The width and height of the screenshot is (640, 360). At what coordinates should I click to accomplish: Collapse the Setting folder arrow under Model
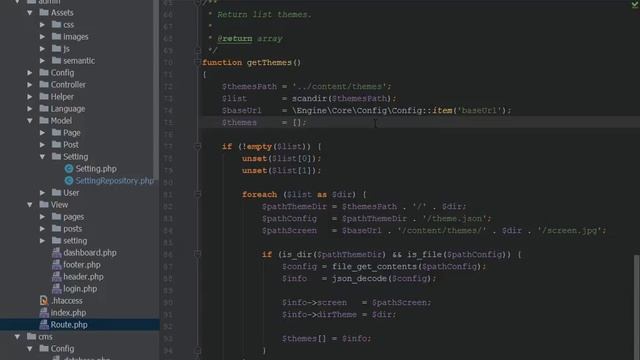(42, 157)
